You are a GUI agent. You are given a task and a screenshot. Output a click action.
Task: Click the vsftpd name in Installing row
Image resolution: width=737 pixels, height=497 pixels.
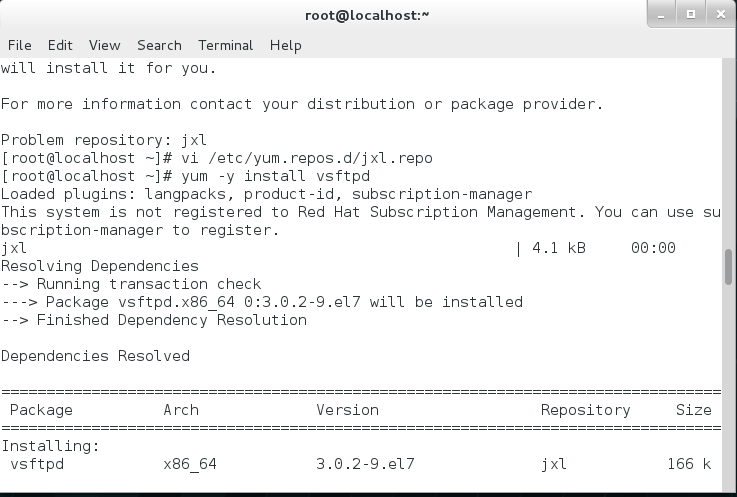click(40, 464)
